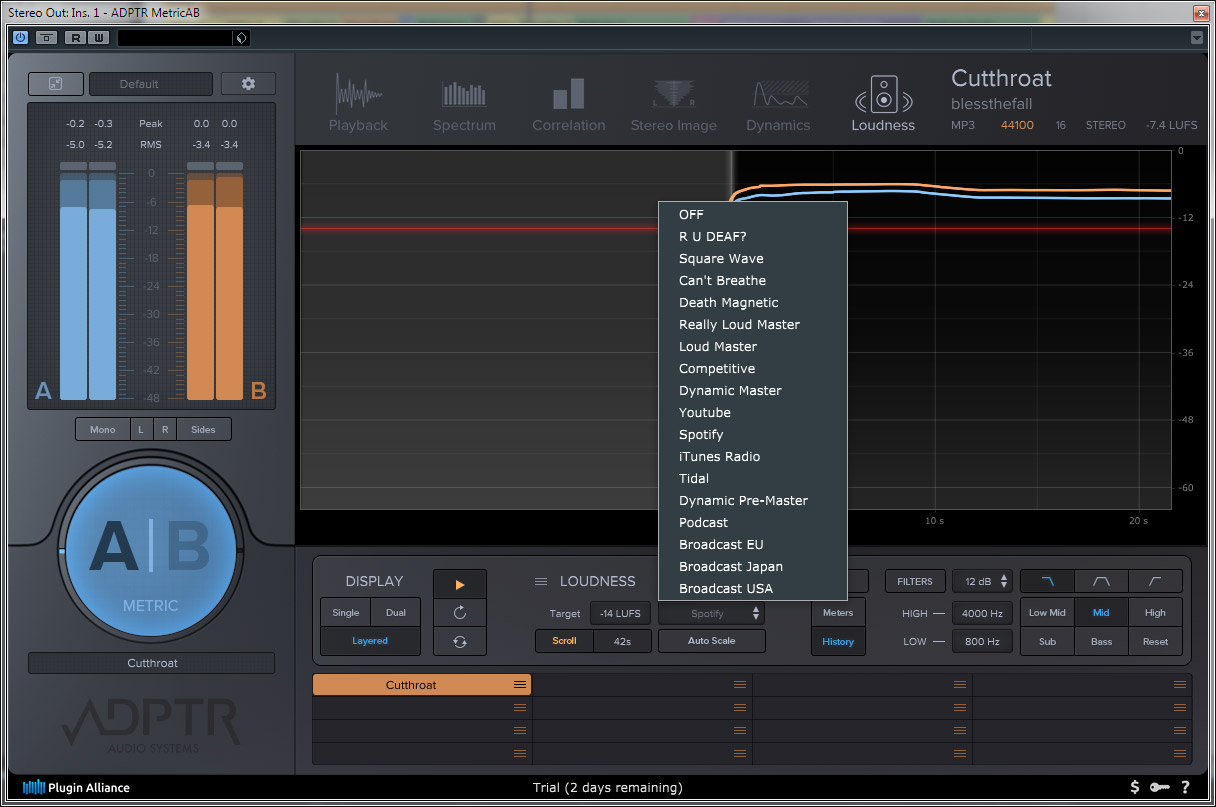Image resolution: width=1216 pixels, height=807 pixels.
Task: Click the filter Reset button
Action: click(x=1155, y=641)
